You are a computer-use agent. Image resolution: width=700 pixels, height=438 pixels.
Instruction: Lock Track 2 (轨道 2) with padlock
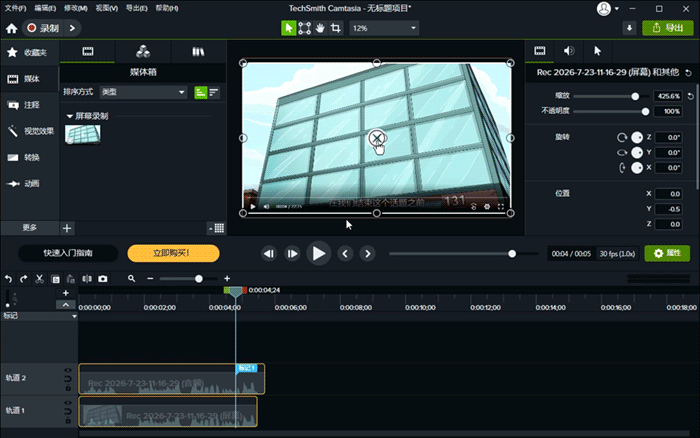point(68,388)
